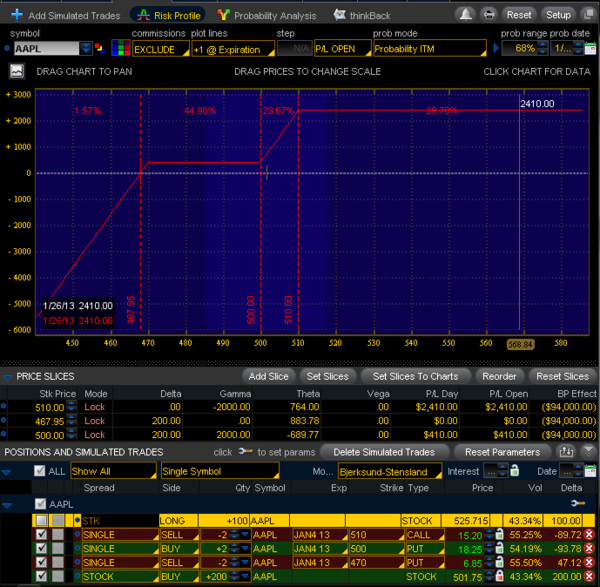Toggle the AAPL group checkbox
The image size is (600, 587).
(x=40, y=504)
